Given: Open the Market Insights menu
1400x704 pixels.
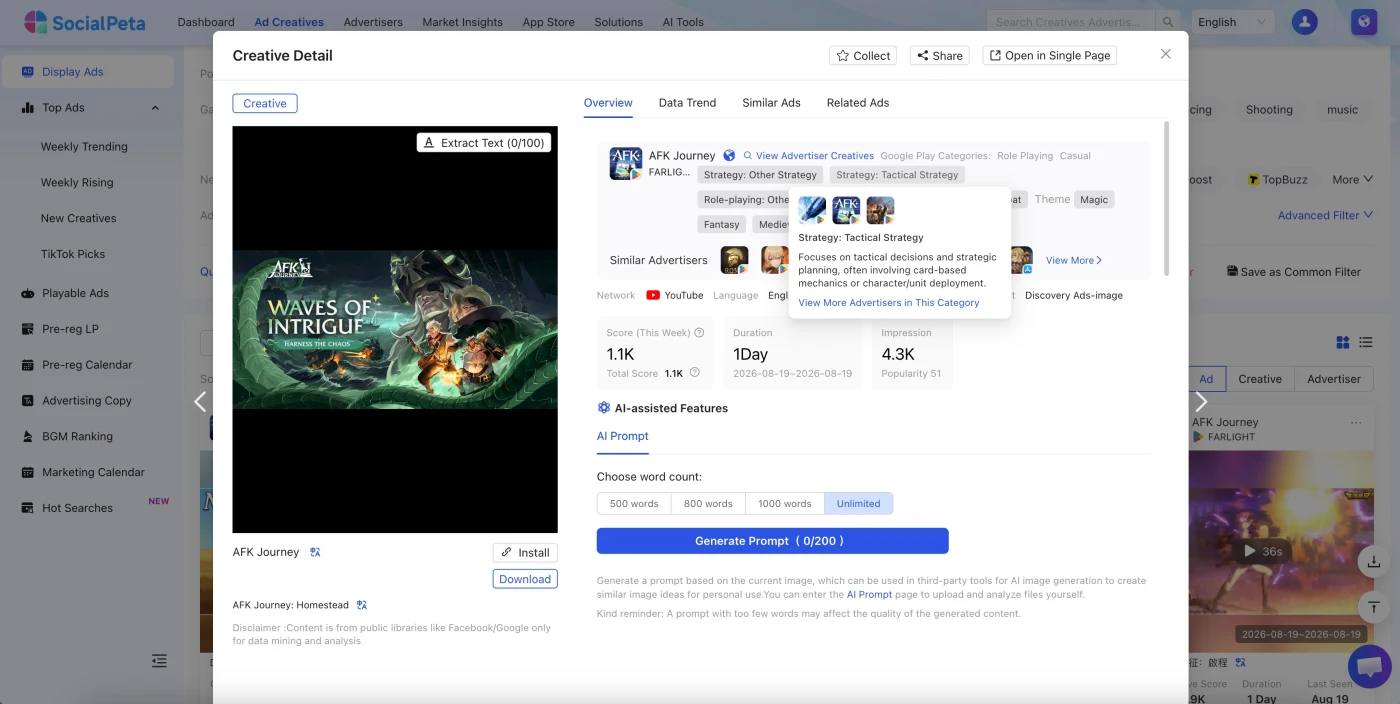Looking at the screenshot, I should (462, 22).
